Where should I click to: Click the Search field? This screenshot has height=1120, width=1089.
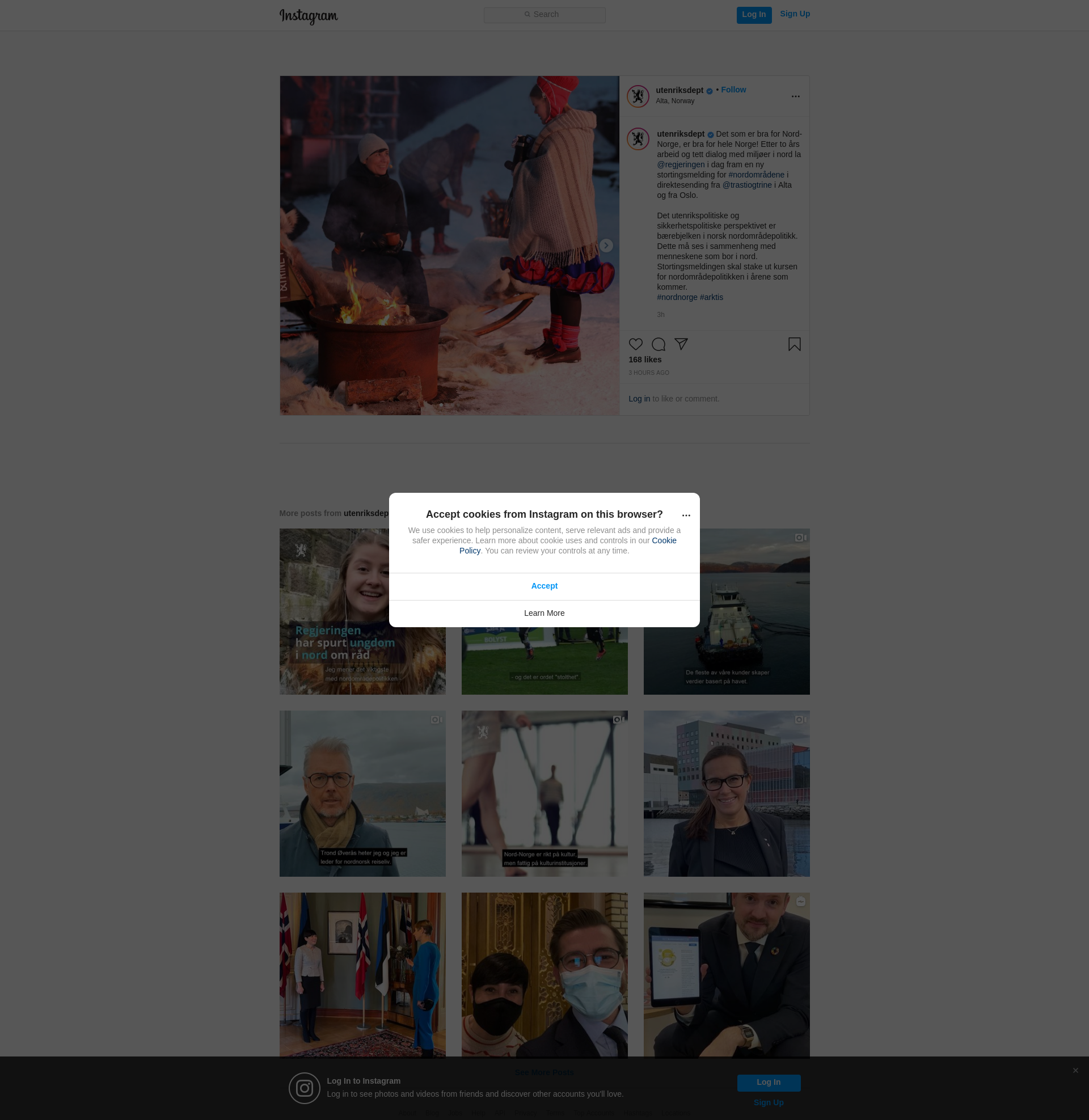(544, 15)
